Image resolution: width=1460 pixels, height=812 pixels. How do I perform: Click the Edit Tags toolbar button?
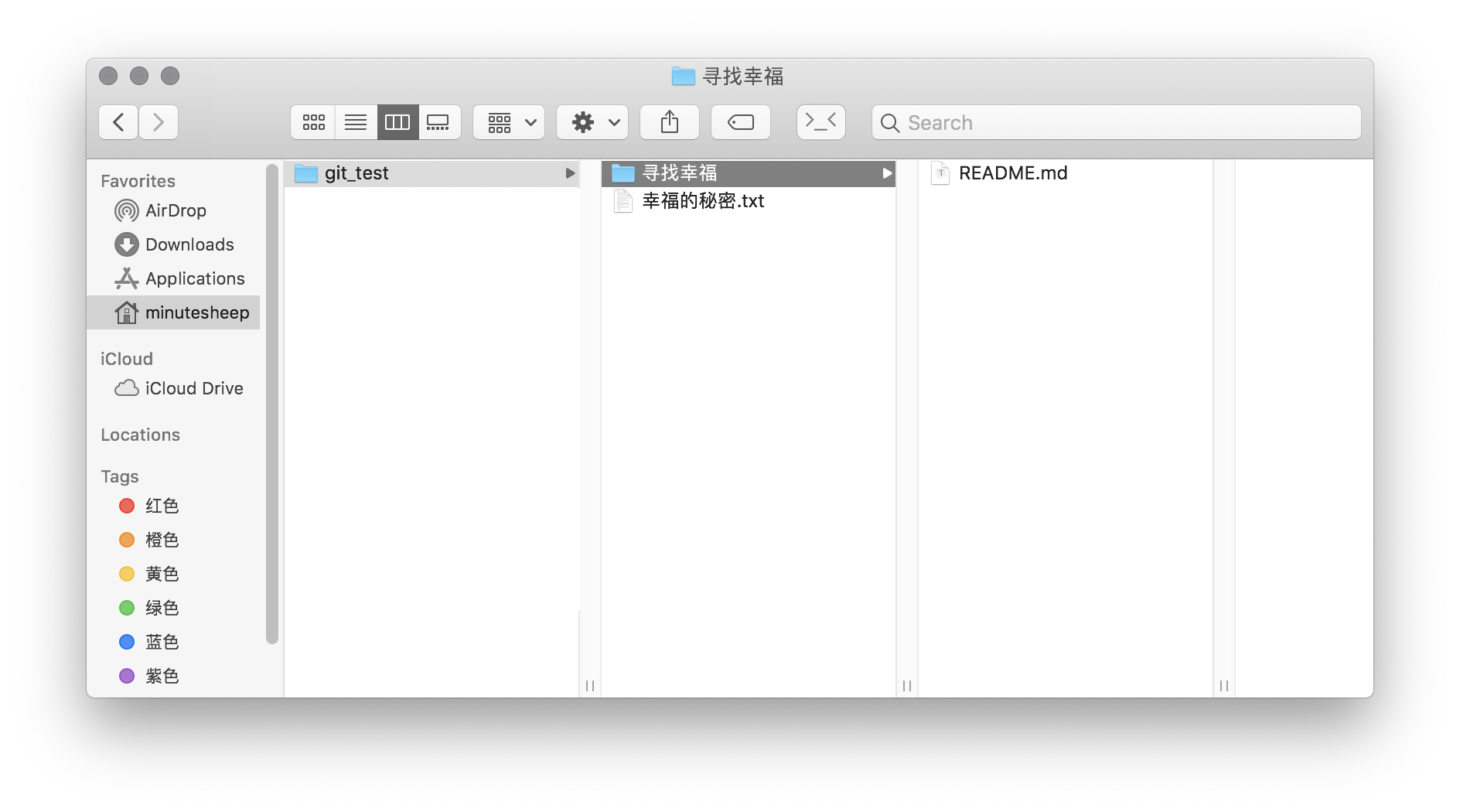pyautogui.click(x=741, y=122)
